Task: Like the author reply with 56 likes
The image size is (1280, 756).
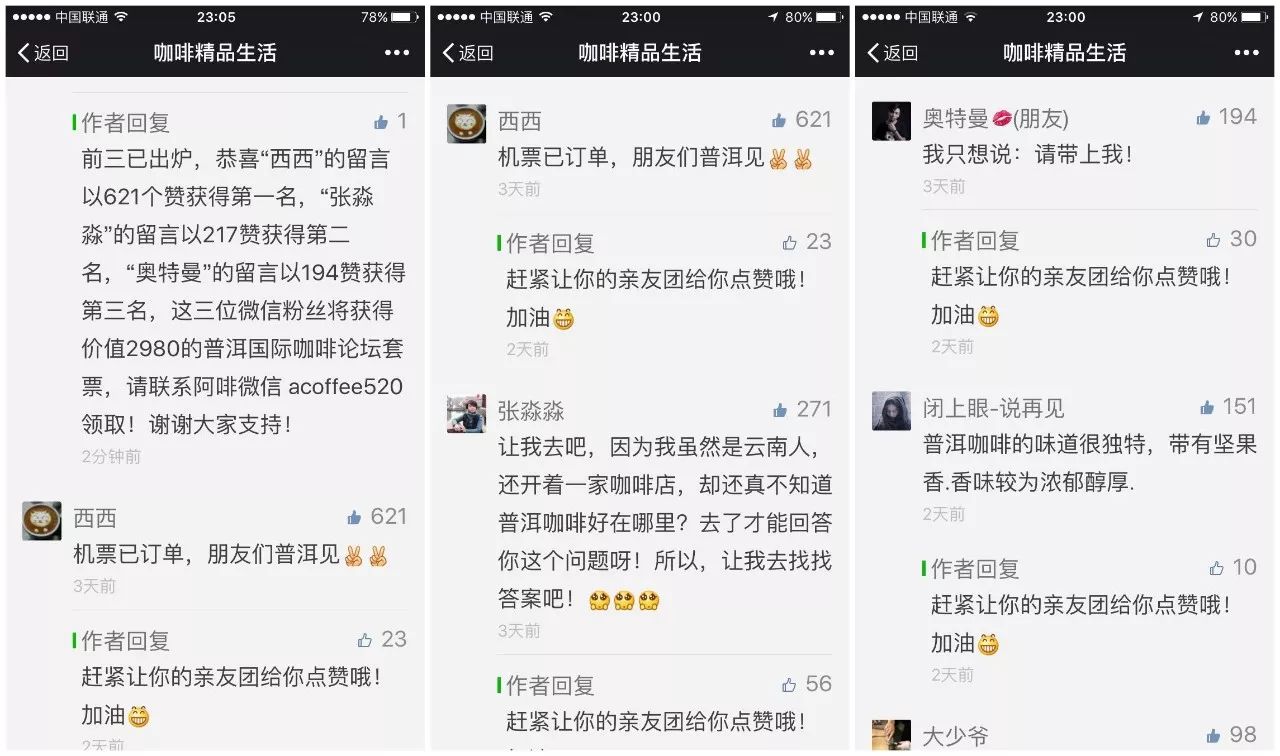Action: point(789,685)
